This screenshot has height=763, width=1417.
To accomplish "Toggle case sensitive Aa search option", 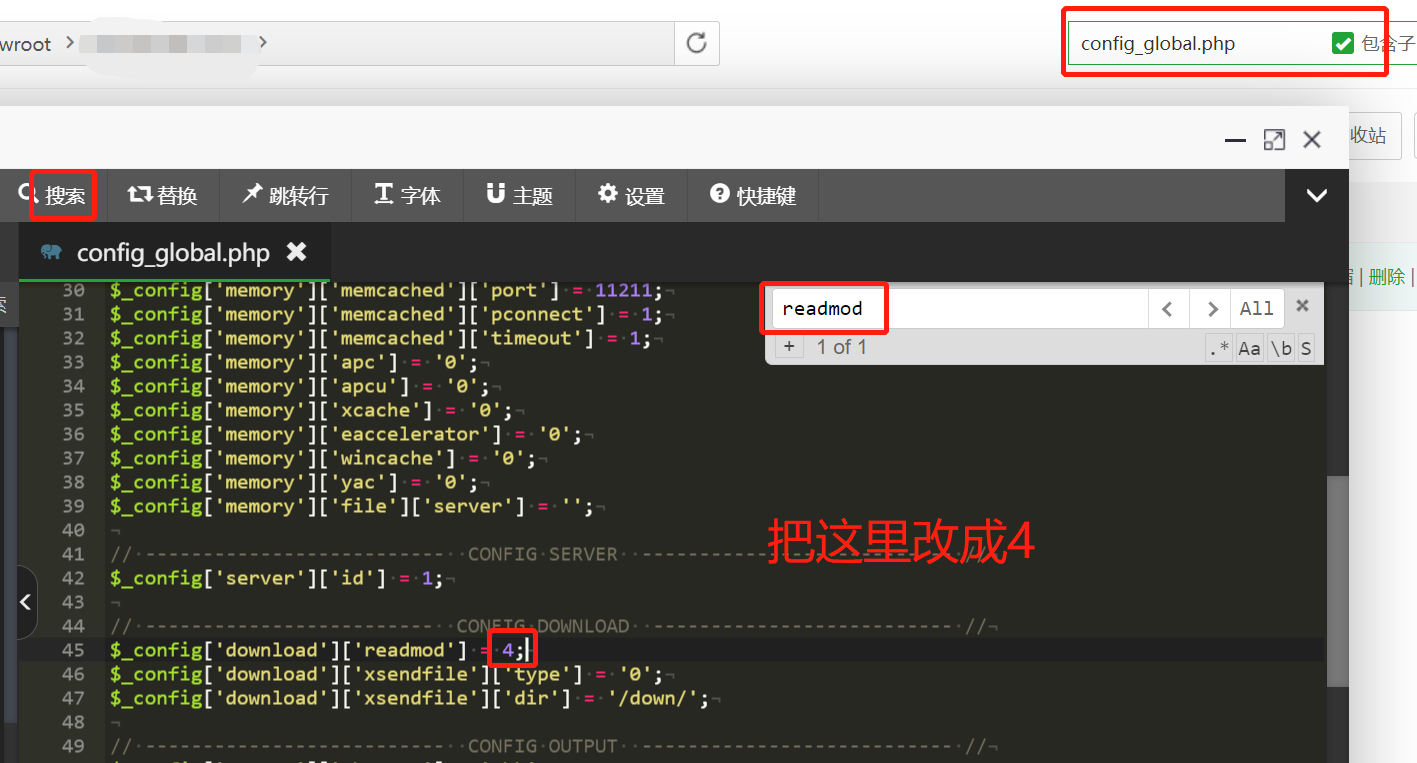I will pos(1250,348).
